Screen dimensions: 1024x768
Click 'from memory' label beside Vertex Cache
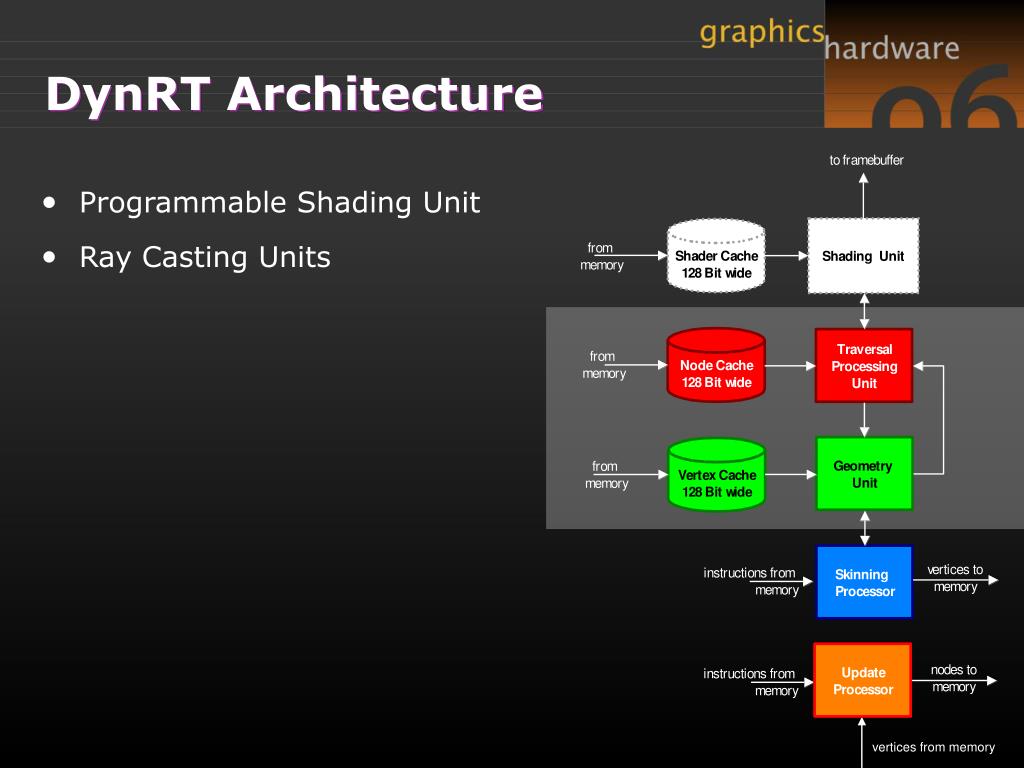[x=606, y=475]
